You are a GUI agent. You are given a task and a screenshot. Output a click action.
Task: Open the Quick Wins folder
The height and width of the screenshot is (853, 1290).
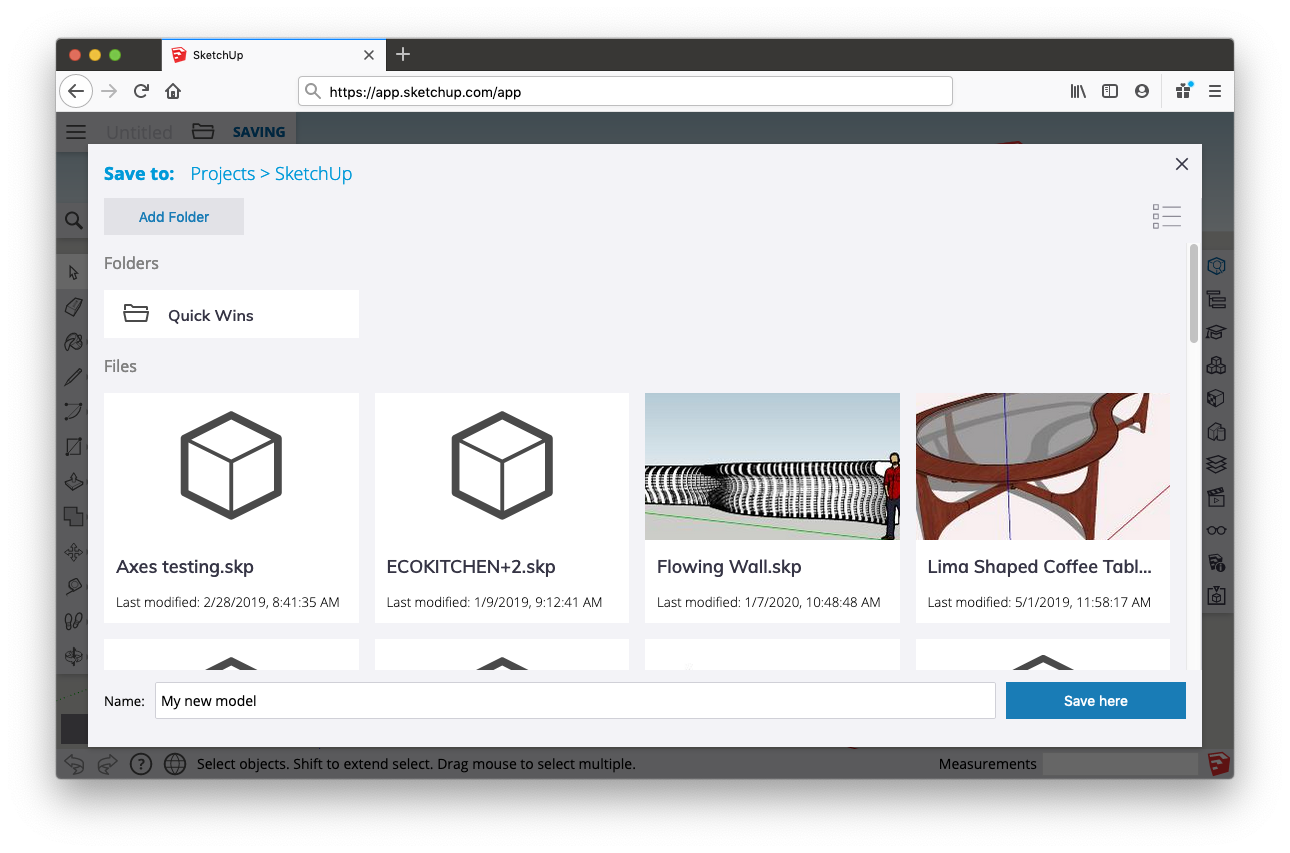click(x=231, y=314)
